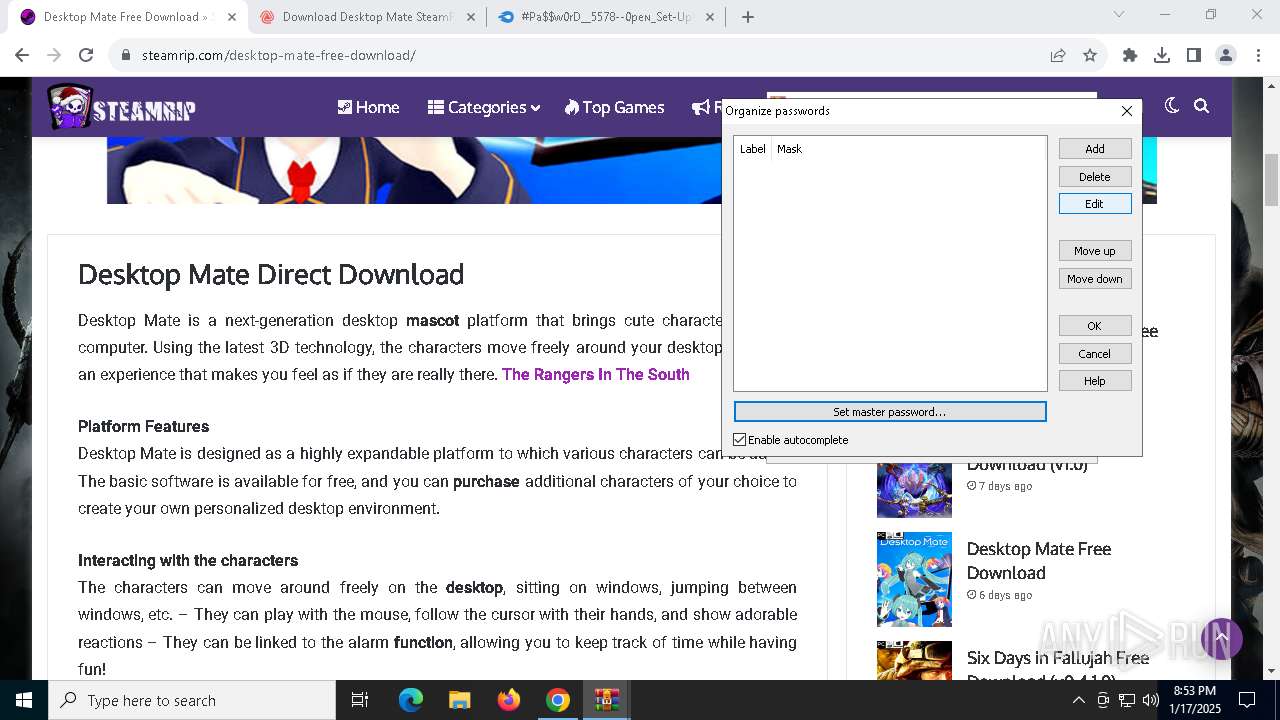
Task: Toggle dark mode with moon icon
Action: tap(1172, 106)
